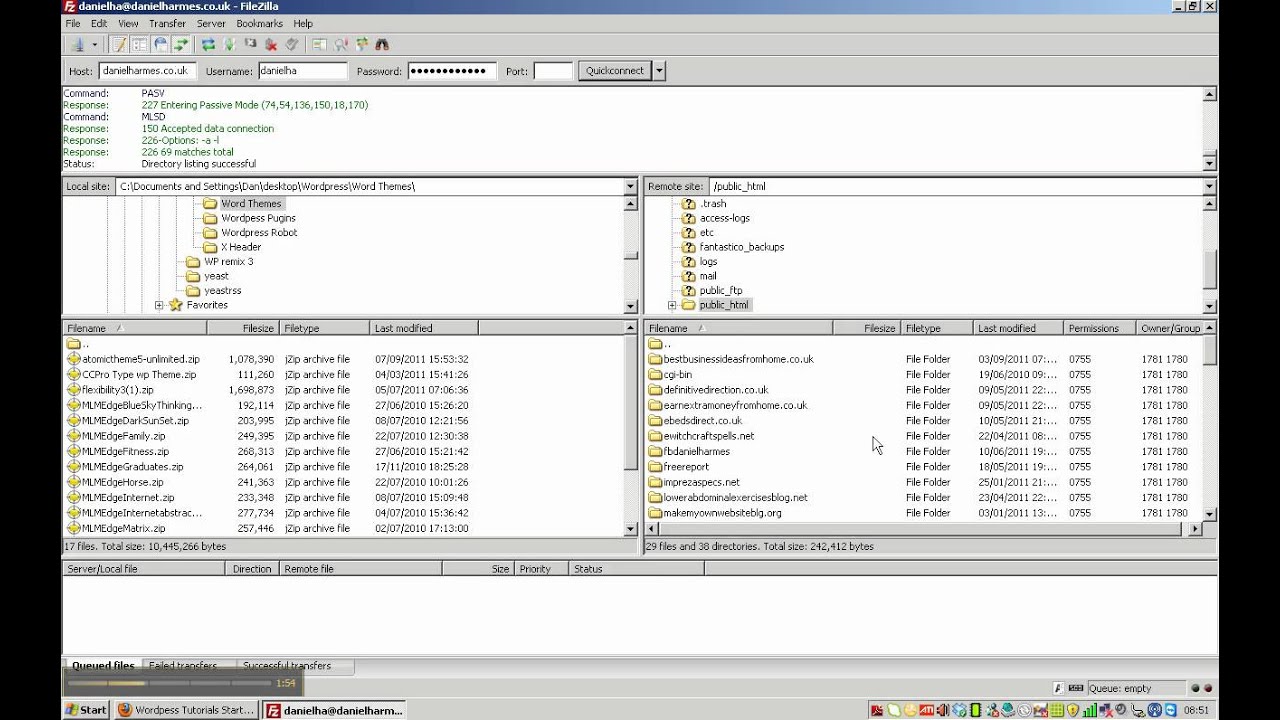The height and width of the screenshot is (720, 1280).
Task: Toggle the transfer queue display
Action: click(x=181, y=44)
